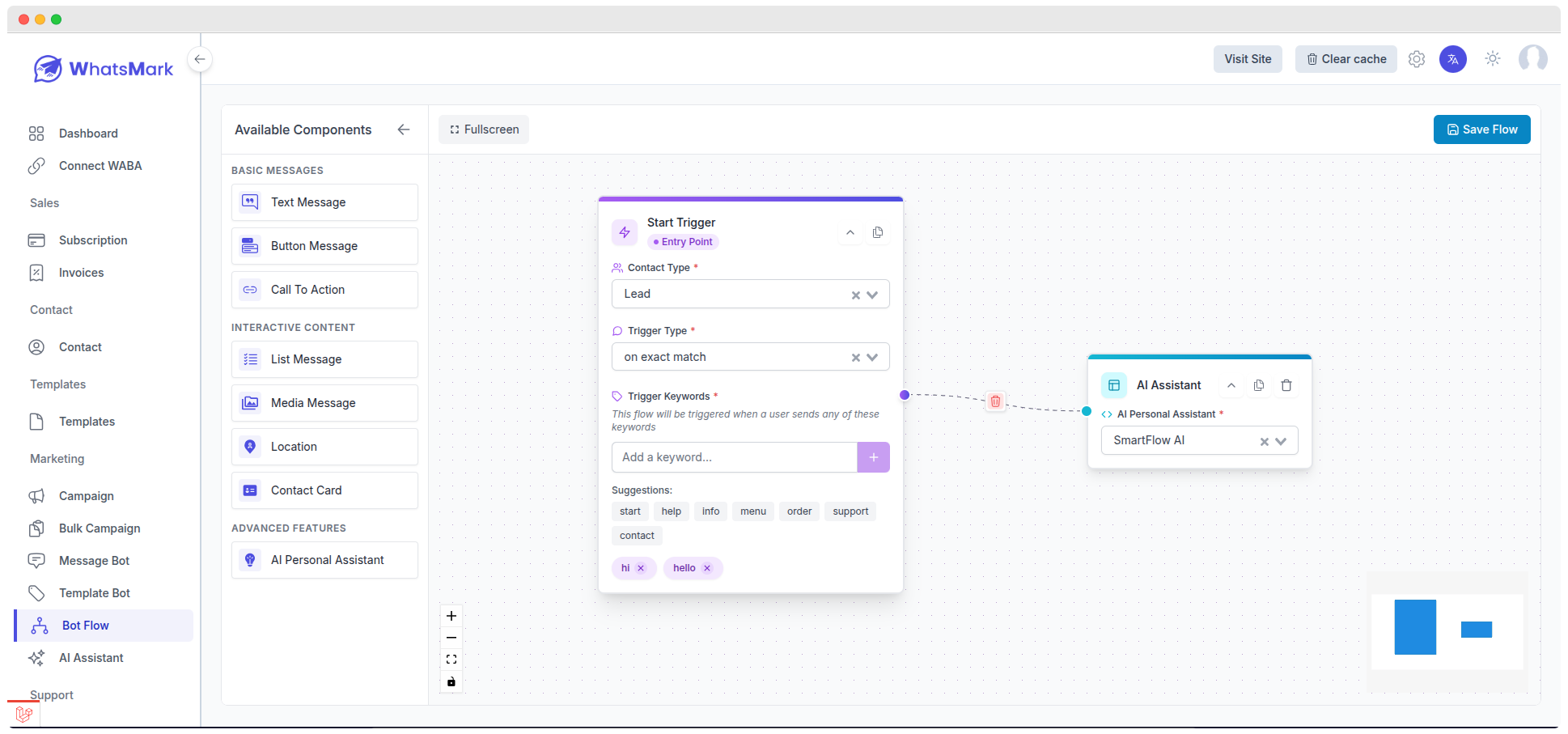Clear the Contact Type Lead selection
The height and width of the screenshot is (734, 1568).
coord(856,295)
